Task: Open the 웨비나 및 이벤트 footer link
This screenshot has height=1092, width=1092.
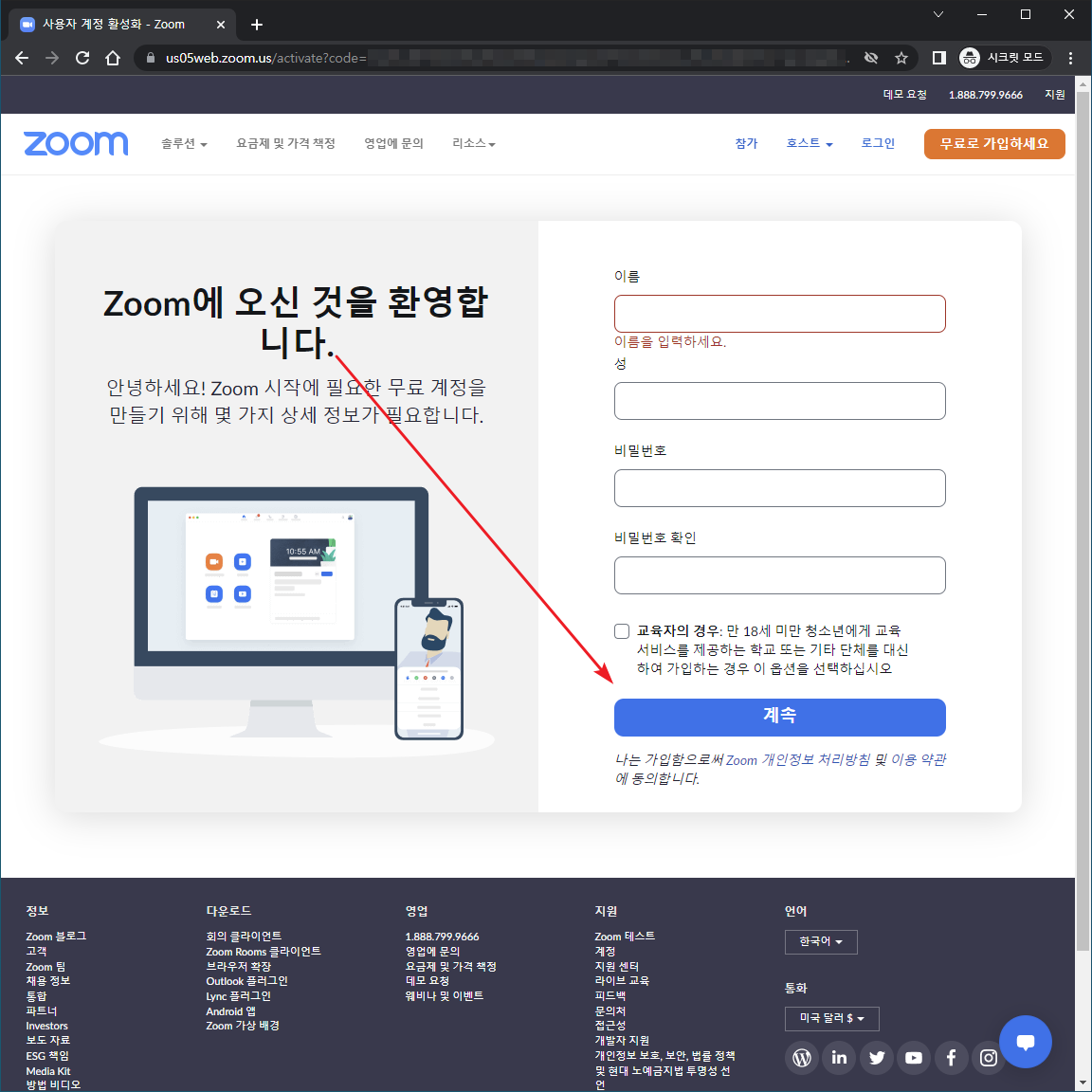Action: [x=445, y=996]
